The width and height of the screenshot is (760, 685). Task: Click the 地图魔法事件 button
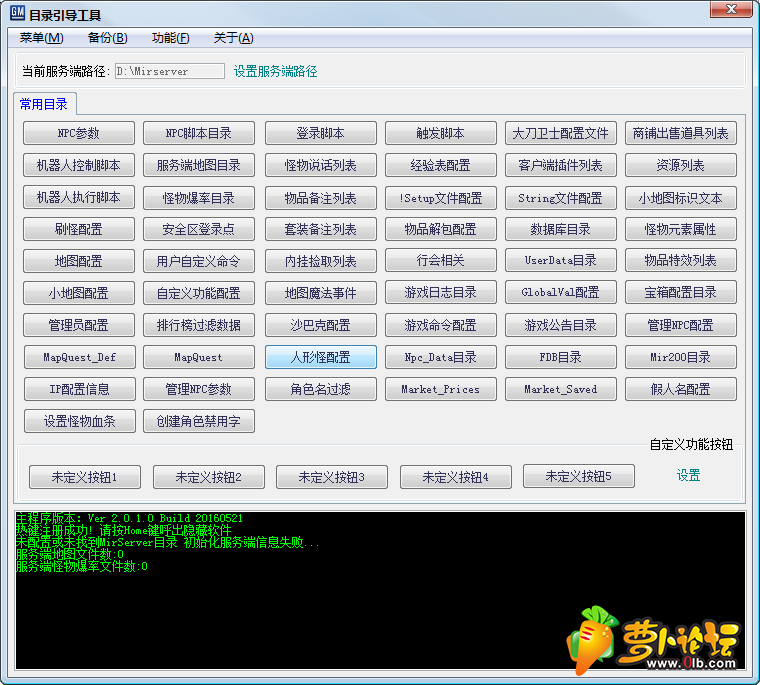(320, 293)
